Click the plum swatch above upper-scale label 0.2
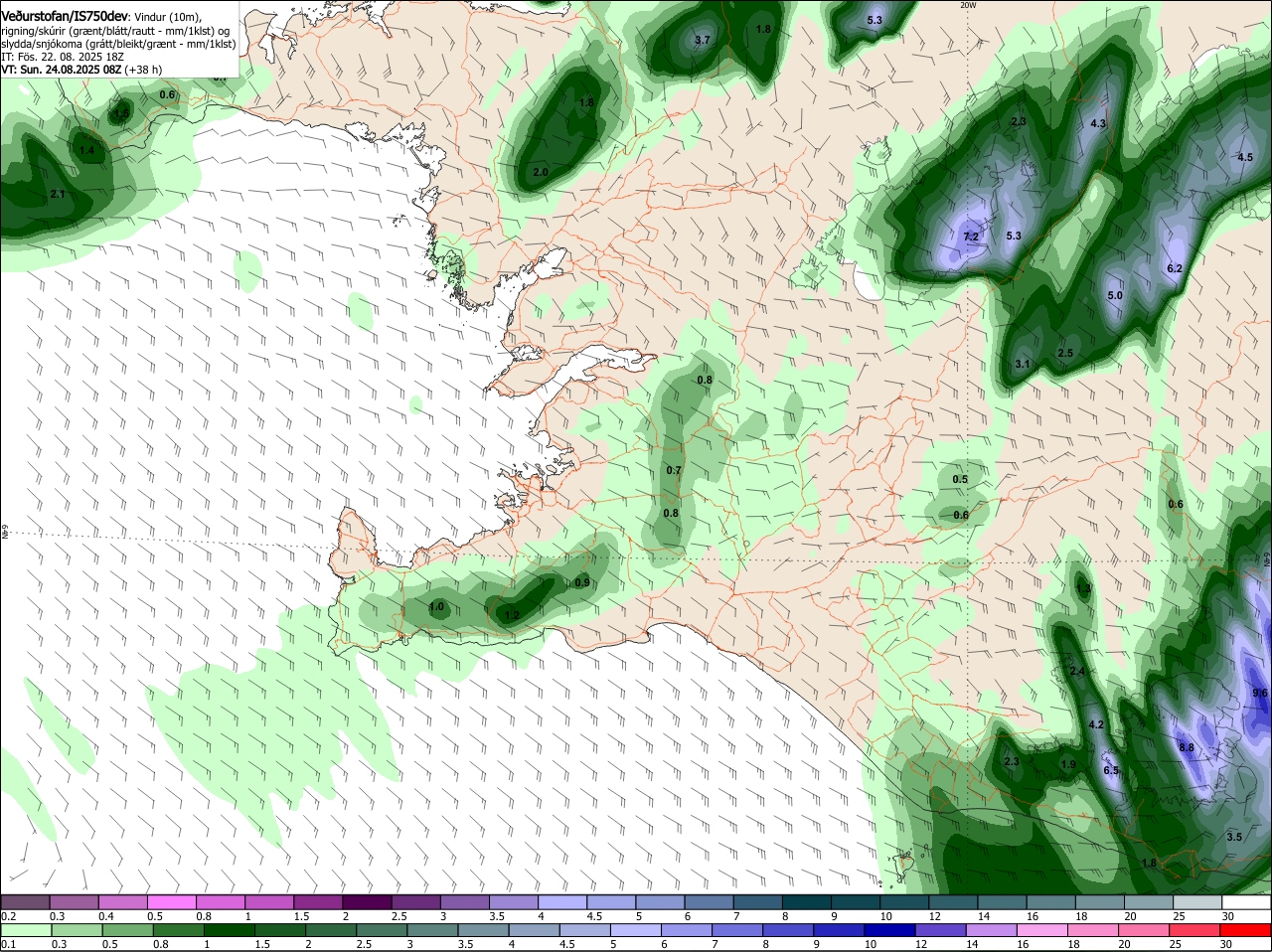The image size is (1272, 952). coord(25,901)
